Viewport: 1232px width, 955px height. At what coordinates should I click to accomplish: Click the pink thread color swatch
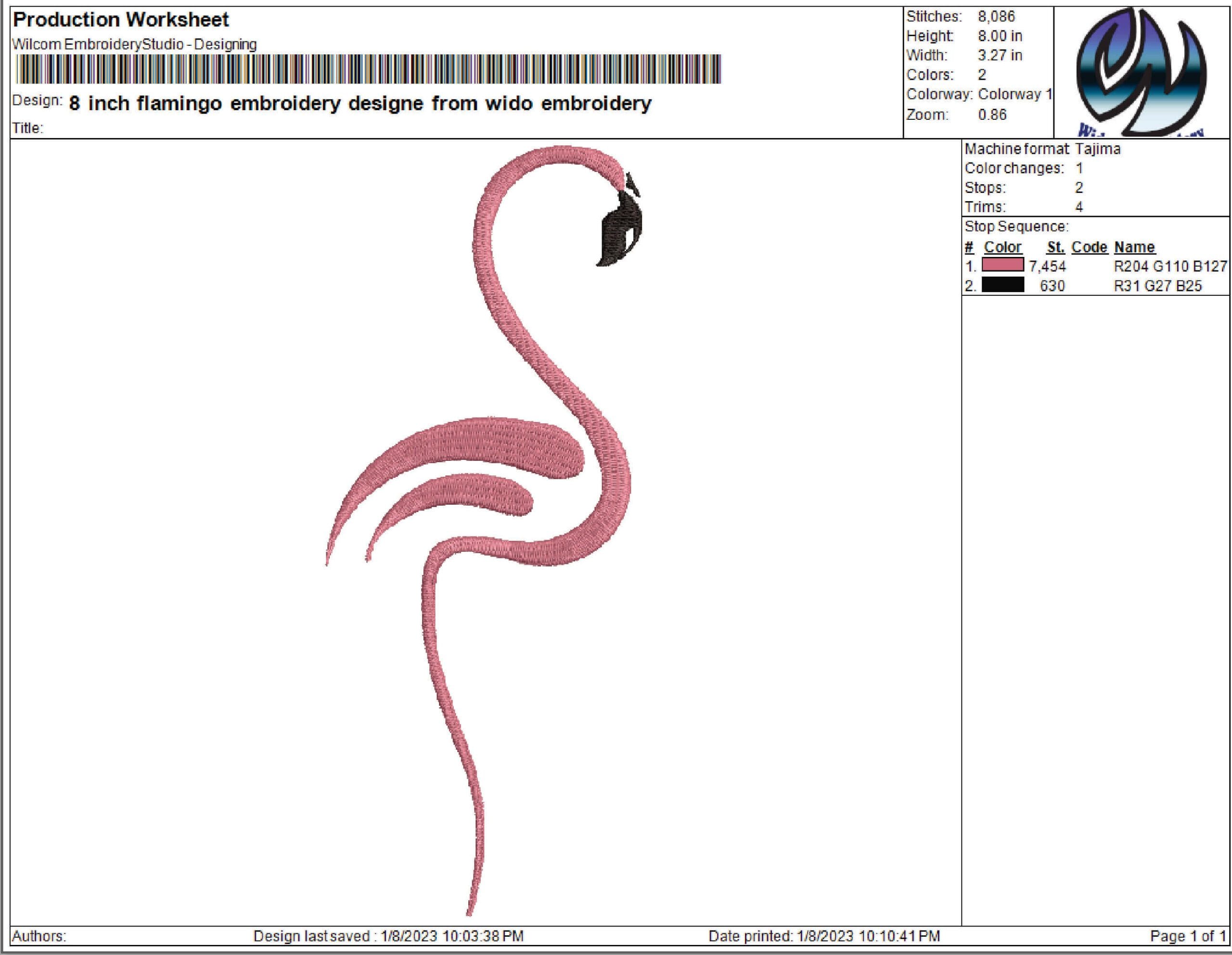click(x=1003, y=265)
